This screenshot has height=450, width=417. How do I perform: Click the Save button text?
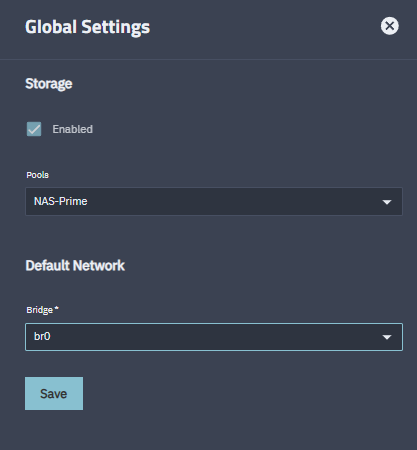coord(54,394)
